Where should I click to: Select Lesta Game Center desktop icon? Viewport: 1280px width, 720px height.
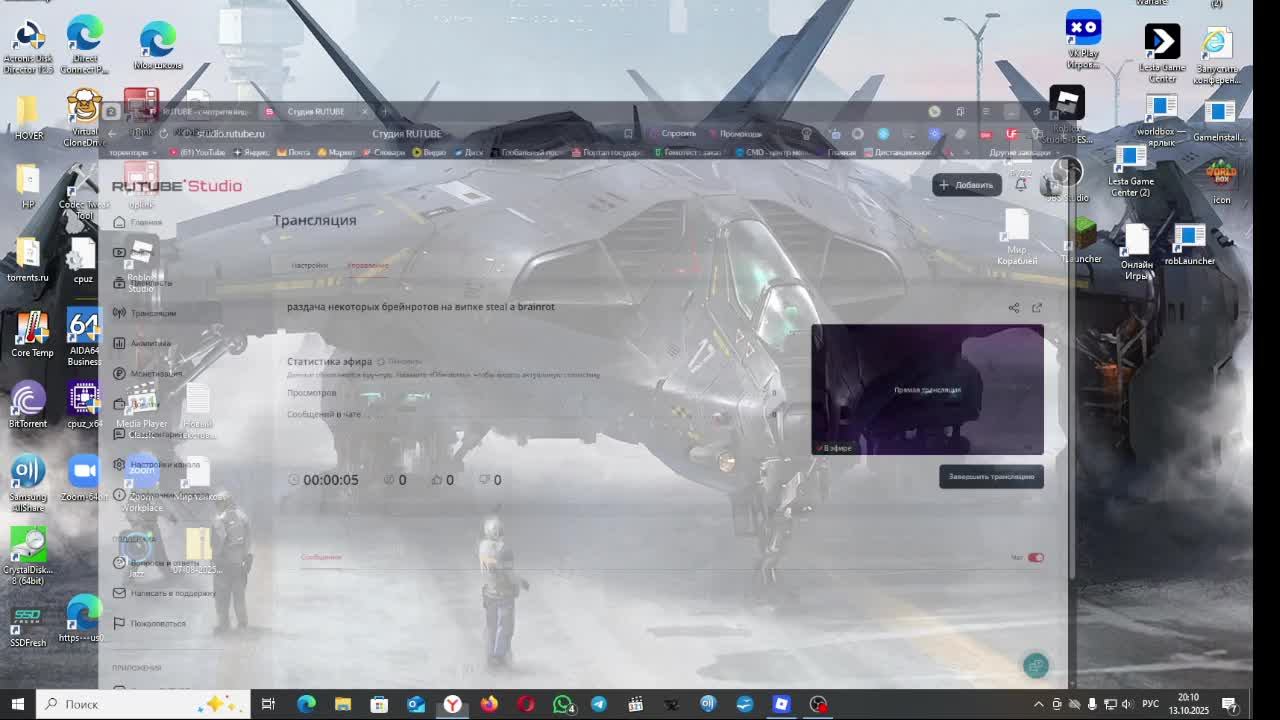1162,54
